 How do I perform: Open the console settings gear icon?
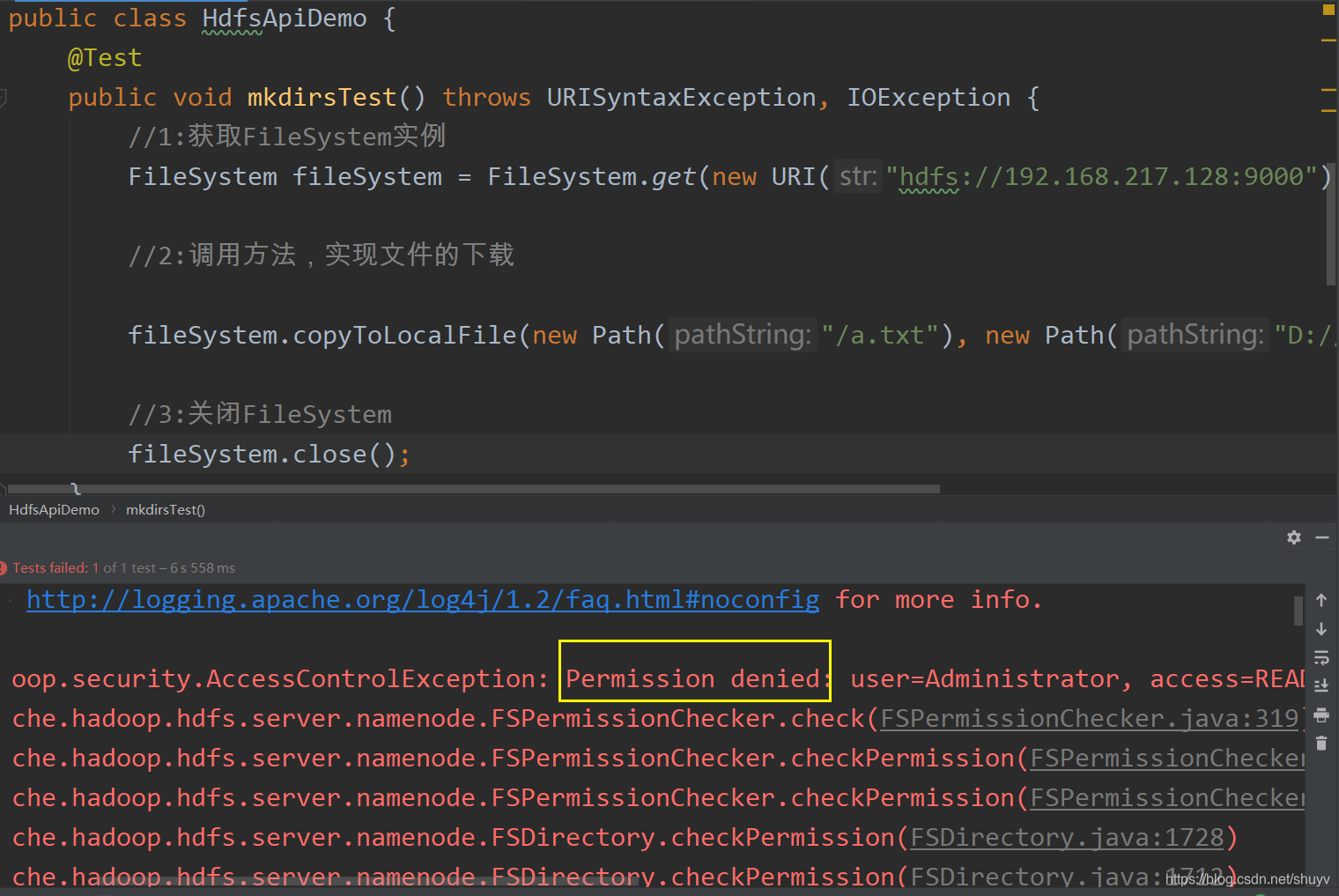1294,537
